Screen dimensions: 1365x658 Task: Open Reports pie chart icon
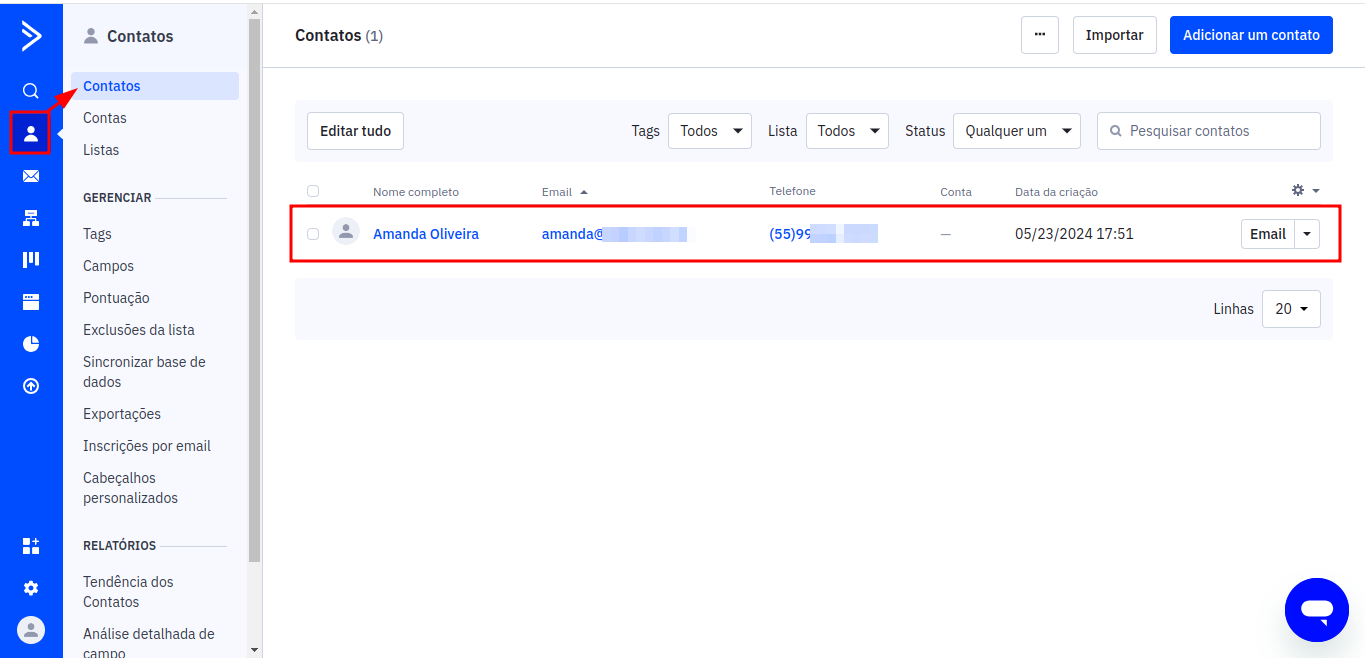coord(31,344)
